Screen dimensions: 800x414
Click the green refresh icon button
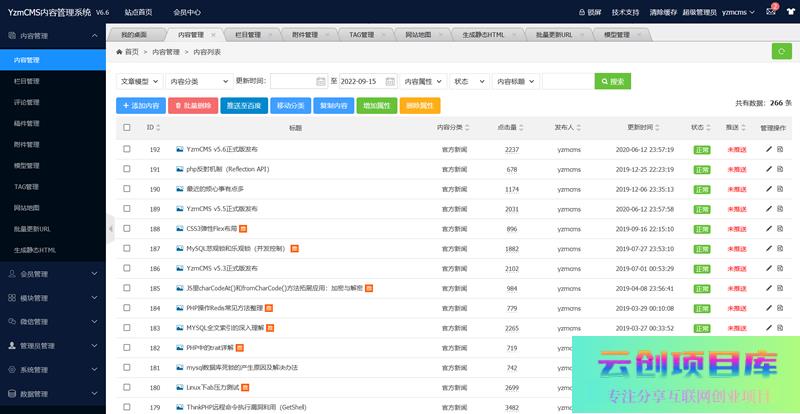780,52
